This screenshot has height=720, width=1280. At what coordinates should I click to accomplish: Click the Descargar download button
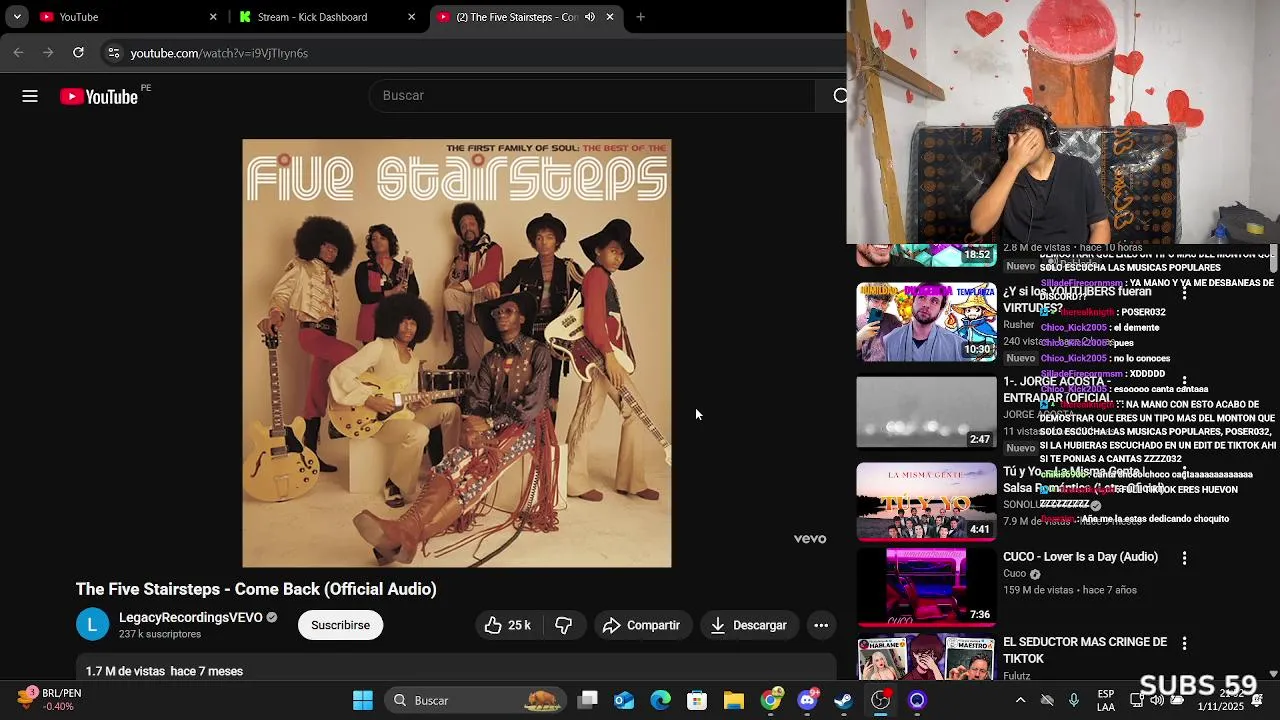(749, 625)
